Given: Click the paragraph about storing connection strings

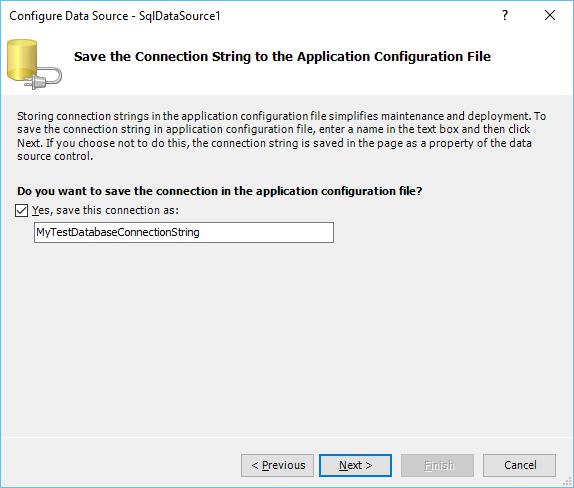Looking at the screenshot, I should pos(282,136).
